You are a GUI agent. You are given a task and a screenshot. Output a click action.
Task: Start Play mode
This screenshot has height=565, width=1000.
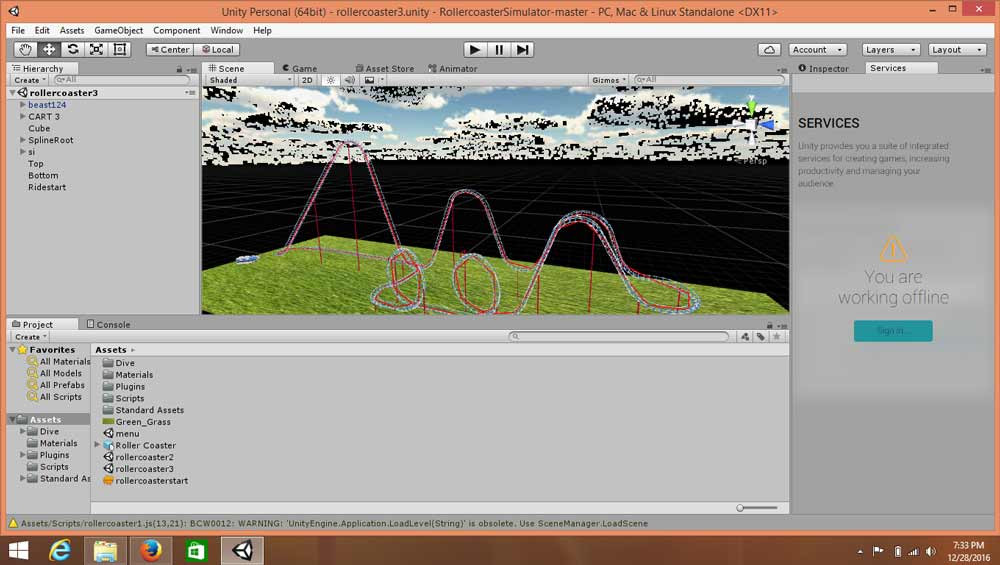(x=474, y=50)
